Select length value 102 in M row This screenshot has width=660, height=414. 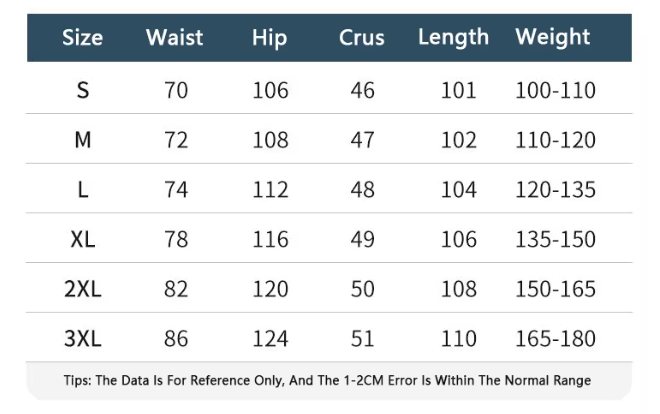pos(459,140)
